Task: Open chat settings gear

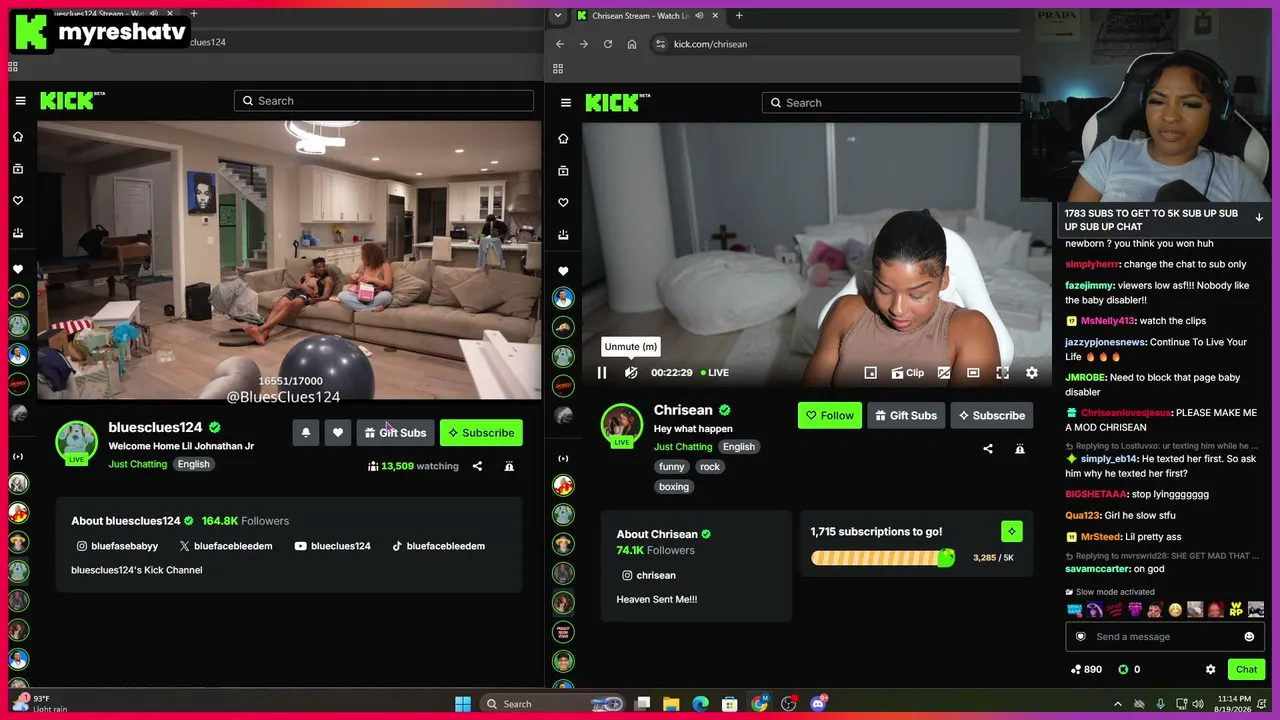Action: (1211, 669)
